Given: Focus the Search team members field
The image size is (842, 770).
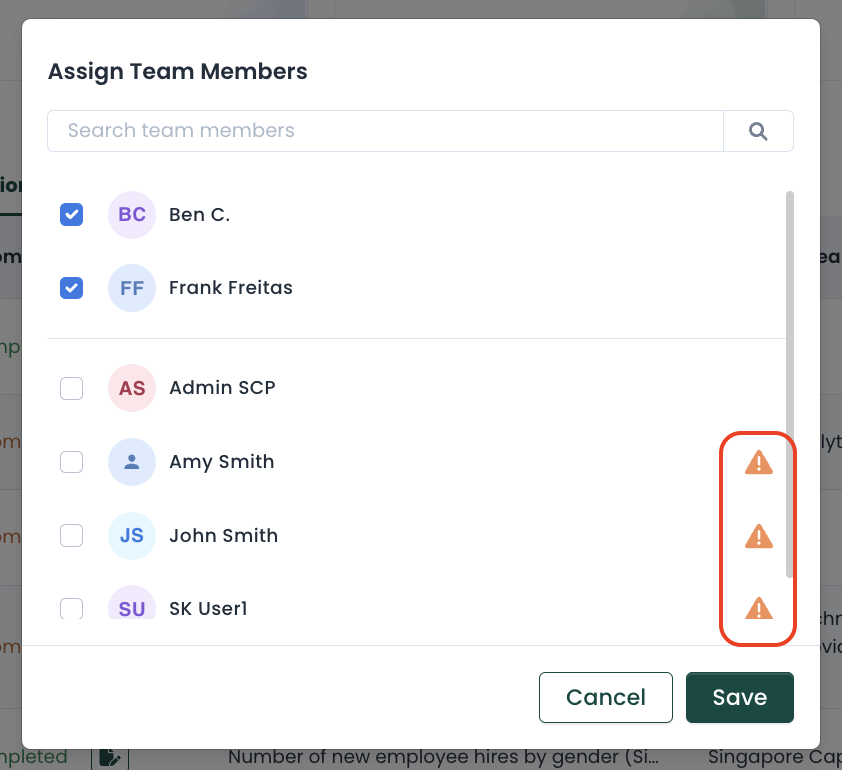Looking at the screenshot, I should coord(385,131).
